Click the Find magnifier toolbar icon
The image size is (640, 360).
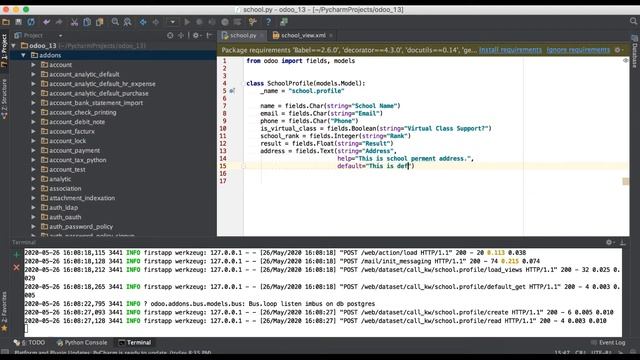115,22
